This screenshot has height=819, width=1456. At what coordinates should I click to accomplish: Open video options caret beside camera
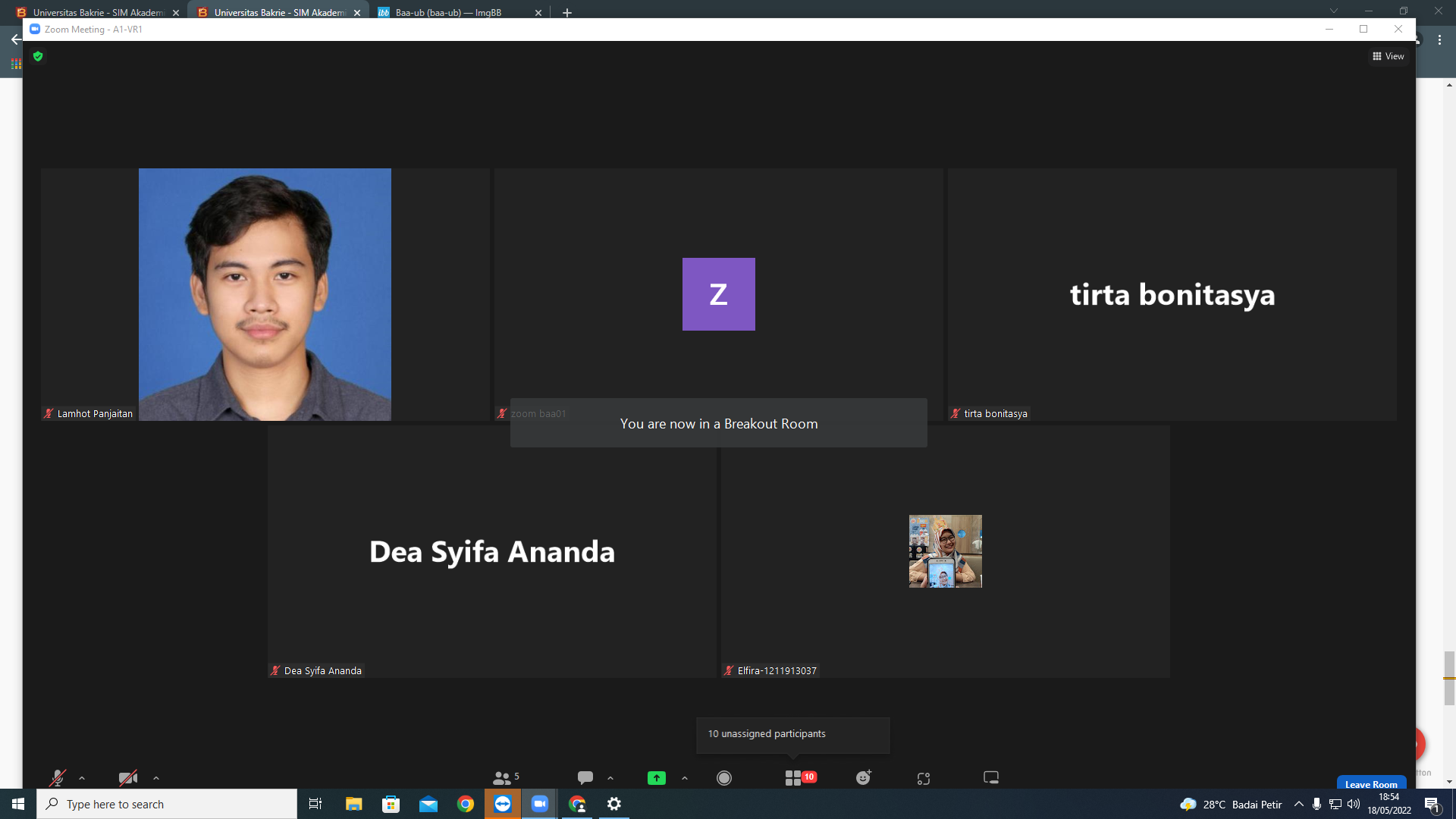pos(156,778)
